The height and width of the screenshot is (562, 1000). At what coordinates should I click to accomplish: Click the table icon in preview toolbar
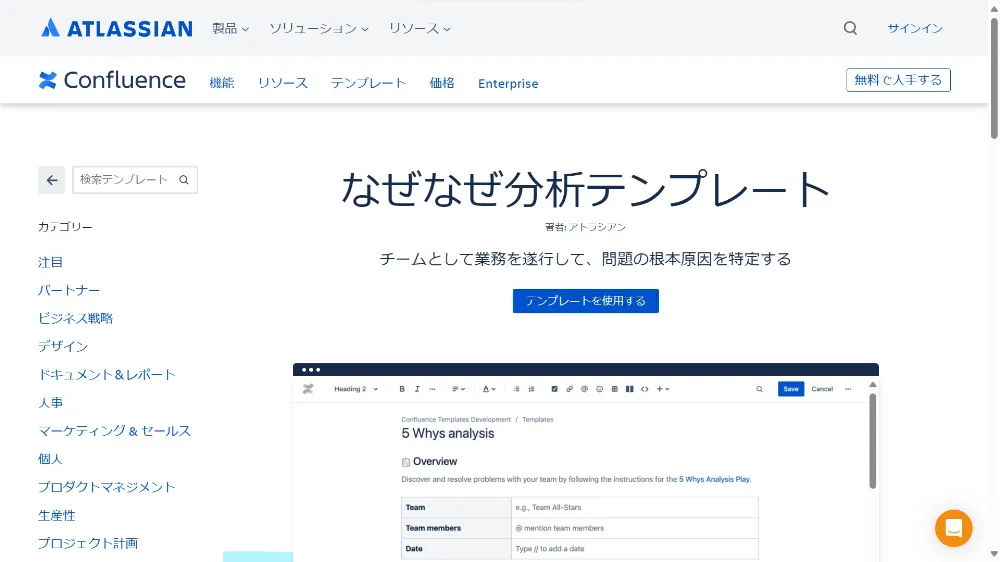[615, 389]
